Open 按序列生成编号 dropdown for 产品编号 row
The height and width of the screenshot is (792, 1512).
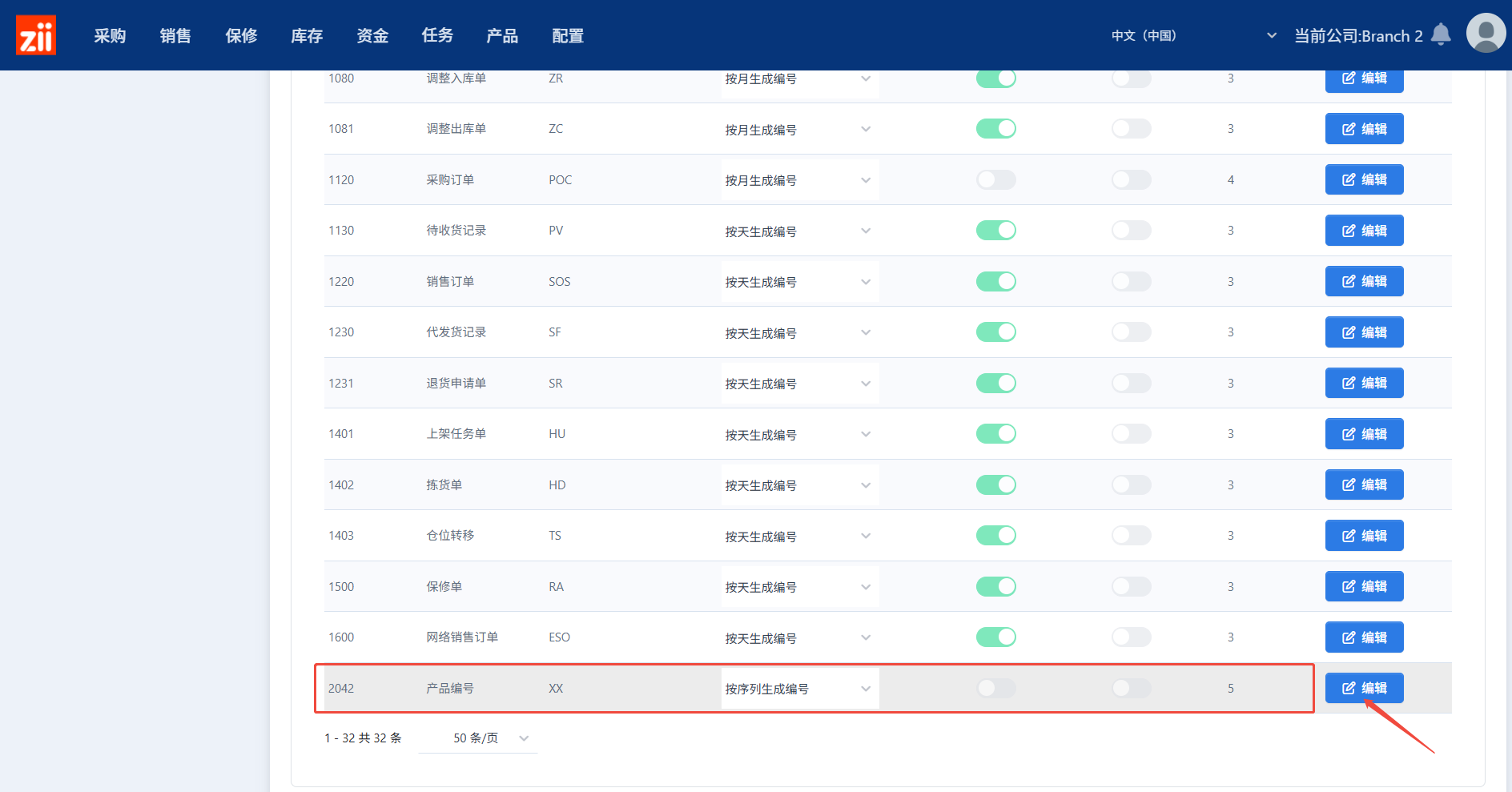point(800,689)
